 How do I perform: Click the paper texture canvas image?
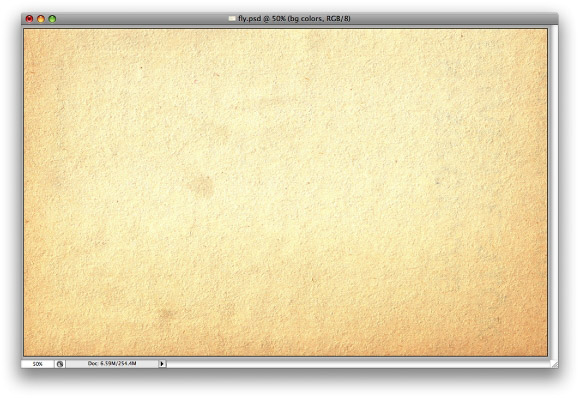(x=286, y=192)
